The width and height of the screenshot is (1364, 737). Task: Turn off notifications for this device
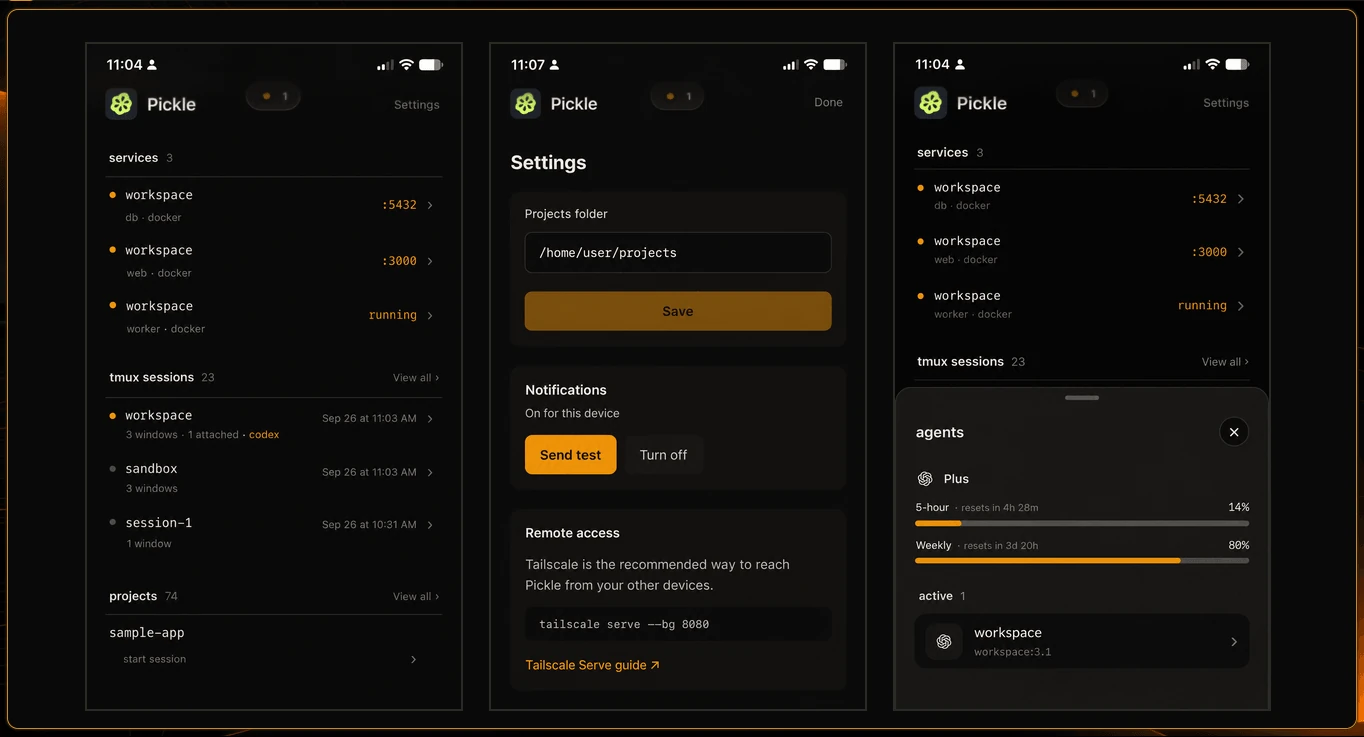click(x=663, y=455)
